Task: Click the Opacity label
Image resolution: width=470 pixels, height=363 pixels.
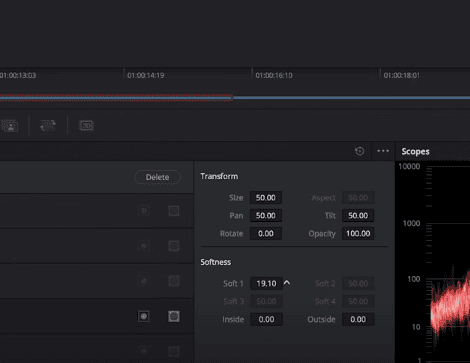Action: point(322,234)
